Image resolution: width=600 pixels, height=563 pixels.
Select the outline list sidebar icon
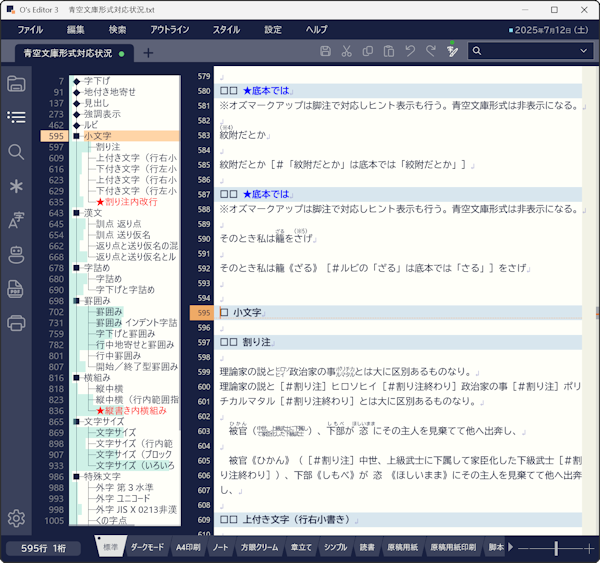point(16,117)
